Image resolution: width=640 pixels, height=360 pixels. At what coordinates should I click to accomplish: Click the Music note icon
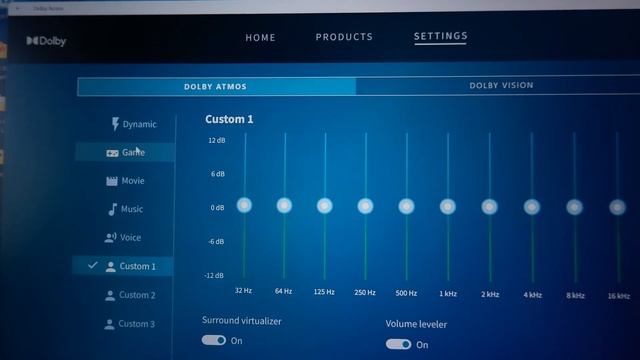pyautogui.click(x=112, y=209)
